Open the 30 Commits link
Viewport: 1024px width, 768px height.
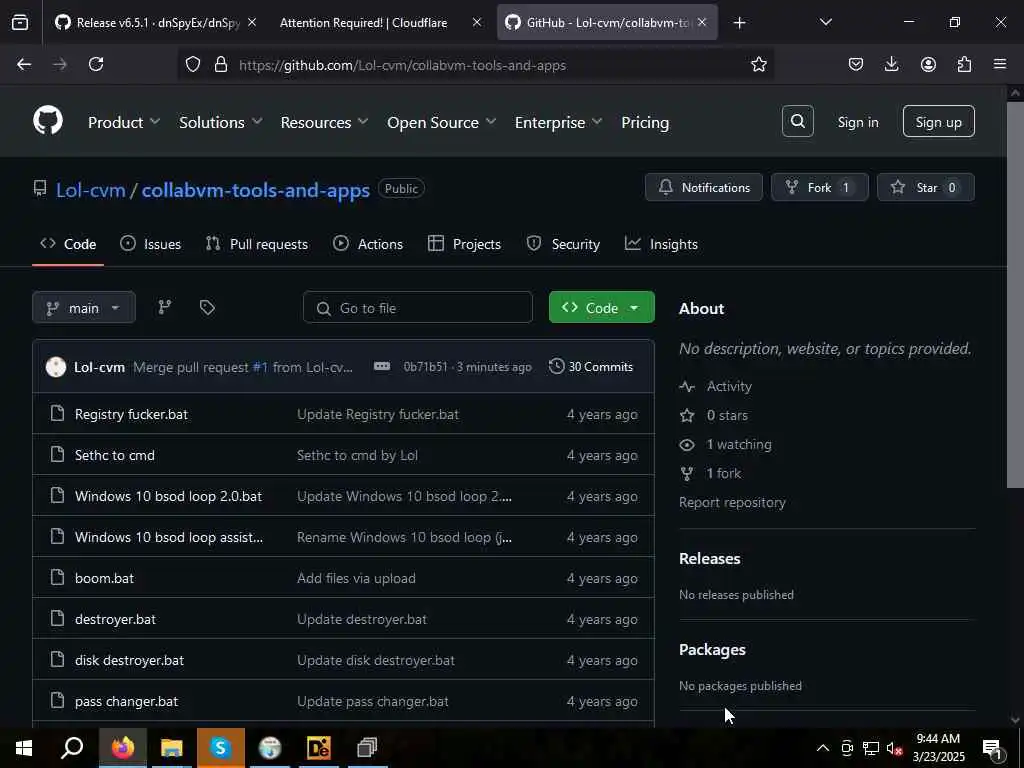(x=591, y=366)
